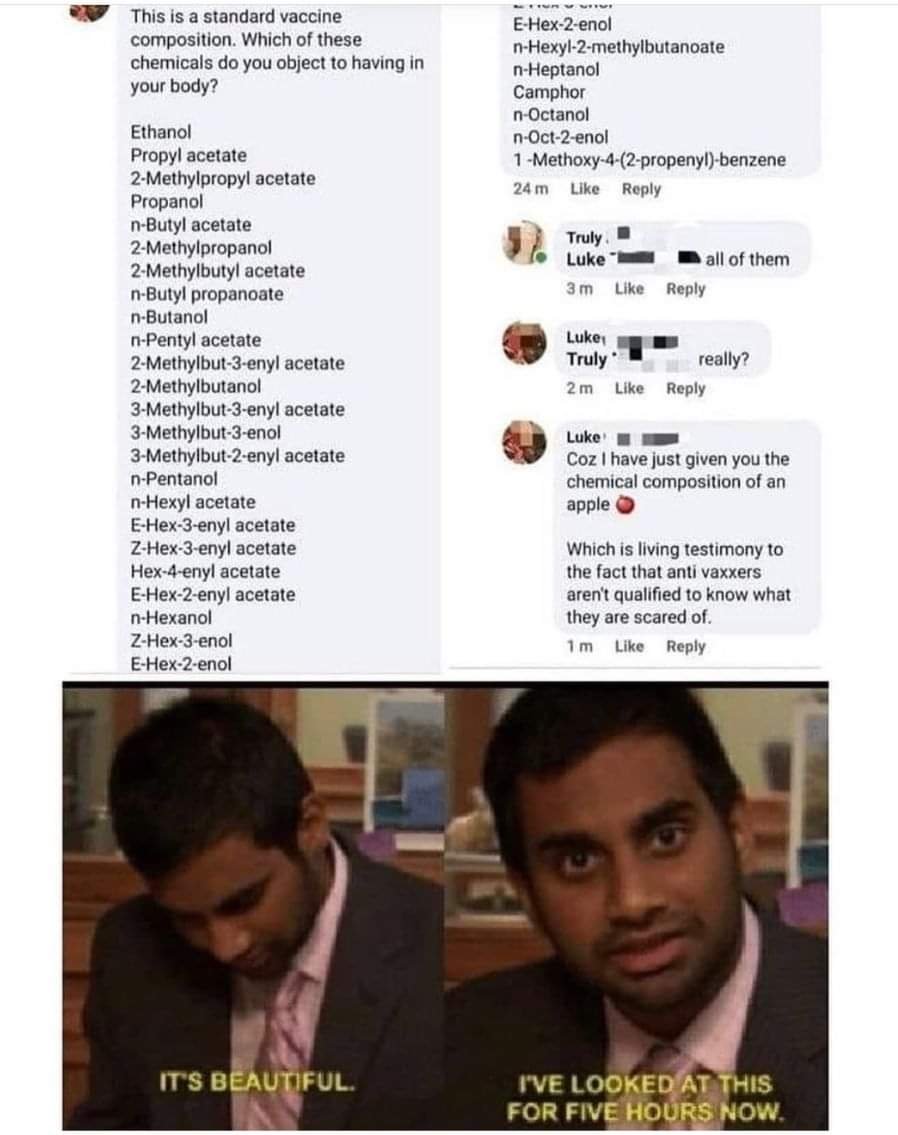Open the '24 m' timestamp link
The width and height of the screenshot is (898, 1135).
point(530,189)
